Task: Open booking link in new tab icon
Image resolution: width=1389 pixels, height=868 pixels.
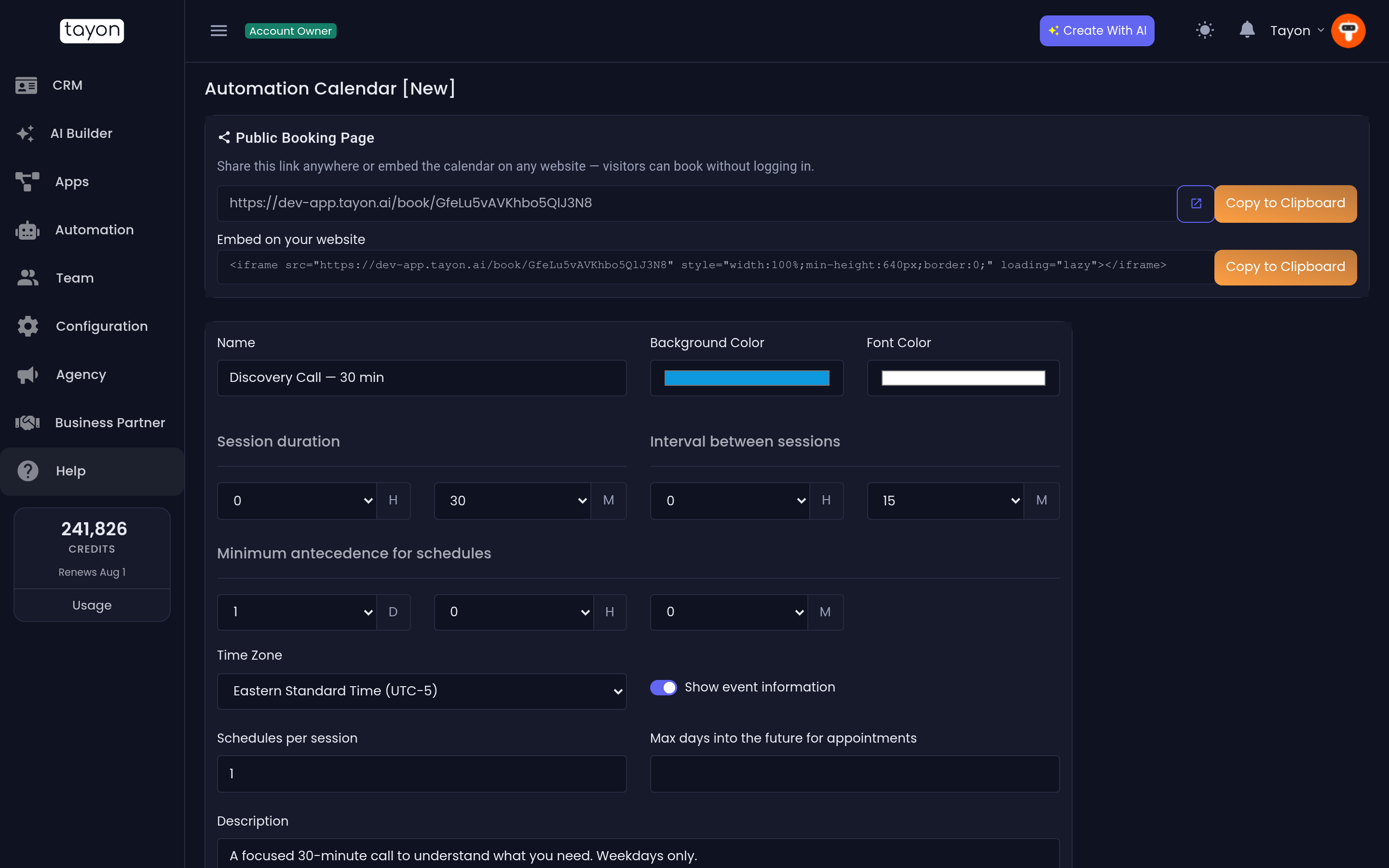Action: 1196,203
